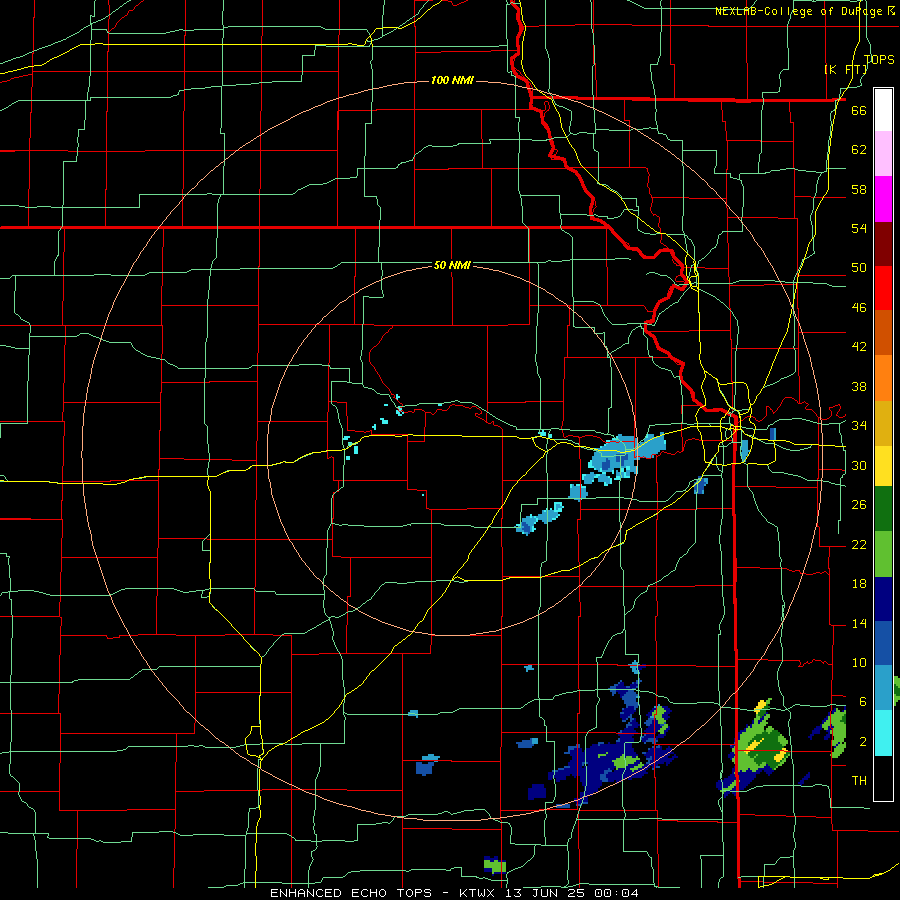Click the legend value 26
Screen dimensions: 900x900
coord(859,505)
